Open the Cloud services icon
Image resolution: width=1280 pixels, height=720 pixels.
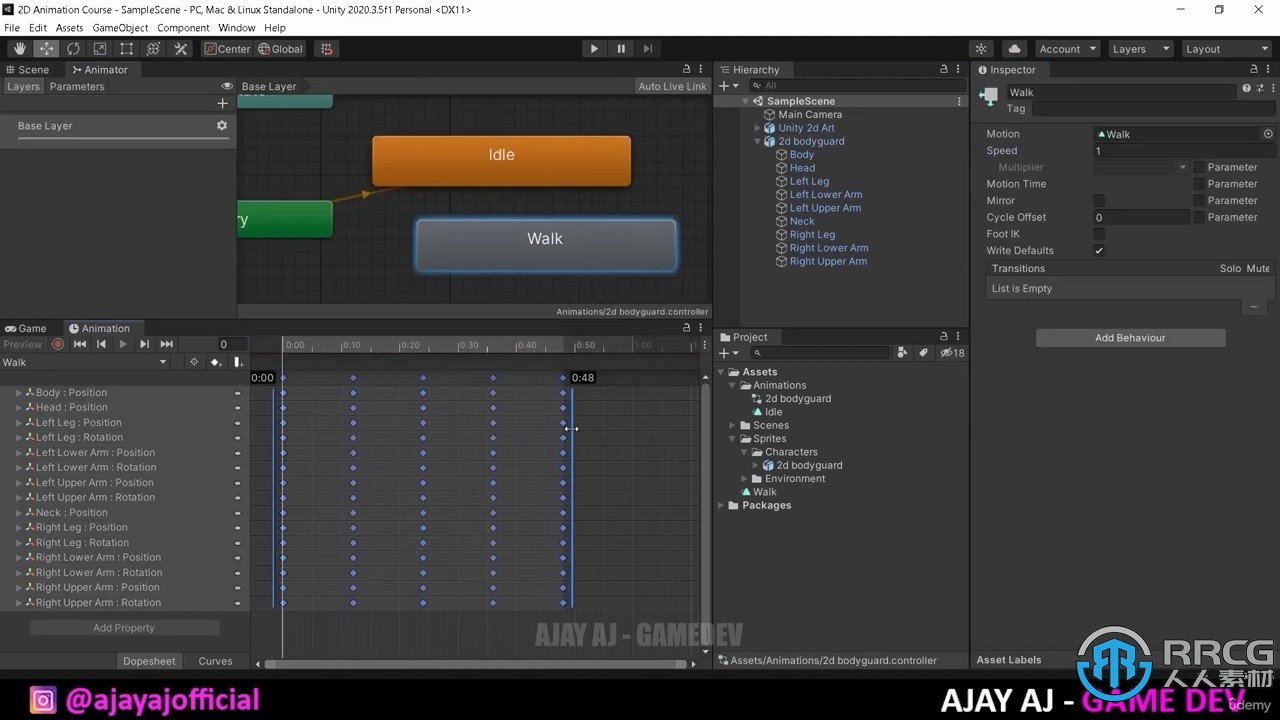[x=1014, y=49]
